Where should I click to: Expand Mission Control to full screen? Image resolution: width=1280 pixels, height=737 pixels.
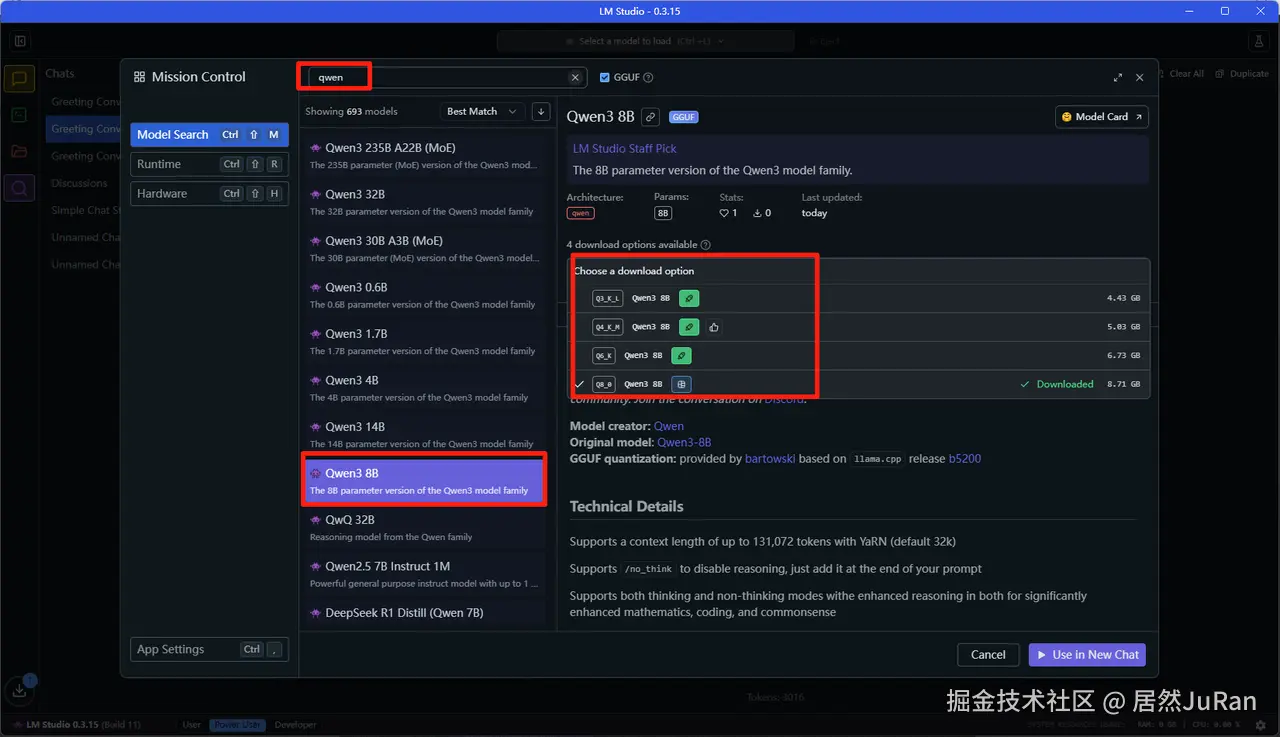point(1118,77)
